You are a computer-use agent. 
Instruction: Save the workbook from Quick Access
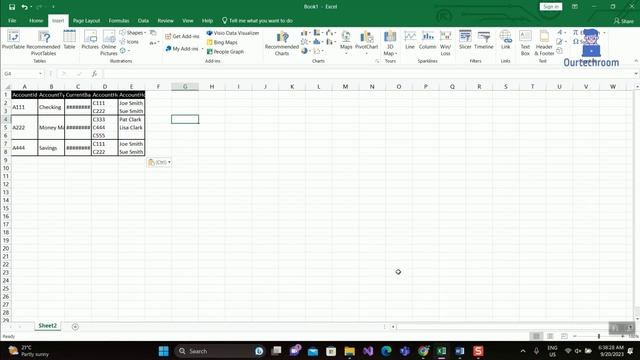[x=12, y=7]
